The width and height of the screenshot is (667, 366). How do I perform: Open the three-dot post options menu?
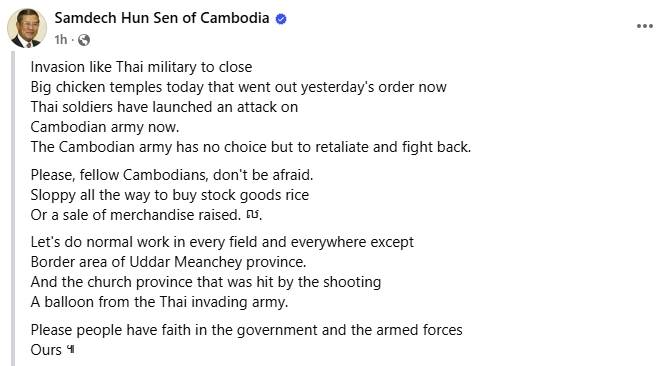tap(644, 26)
